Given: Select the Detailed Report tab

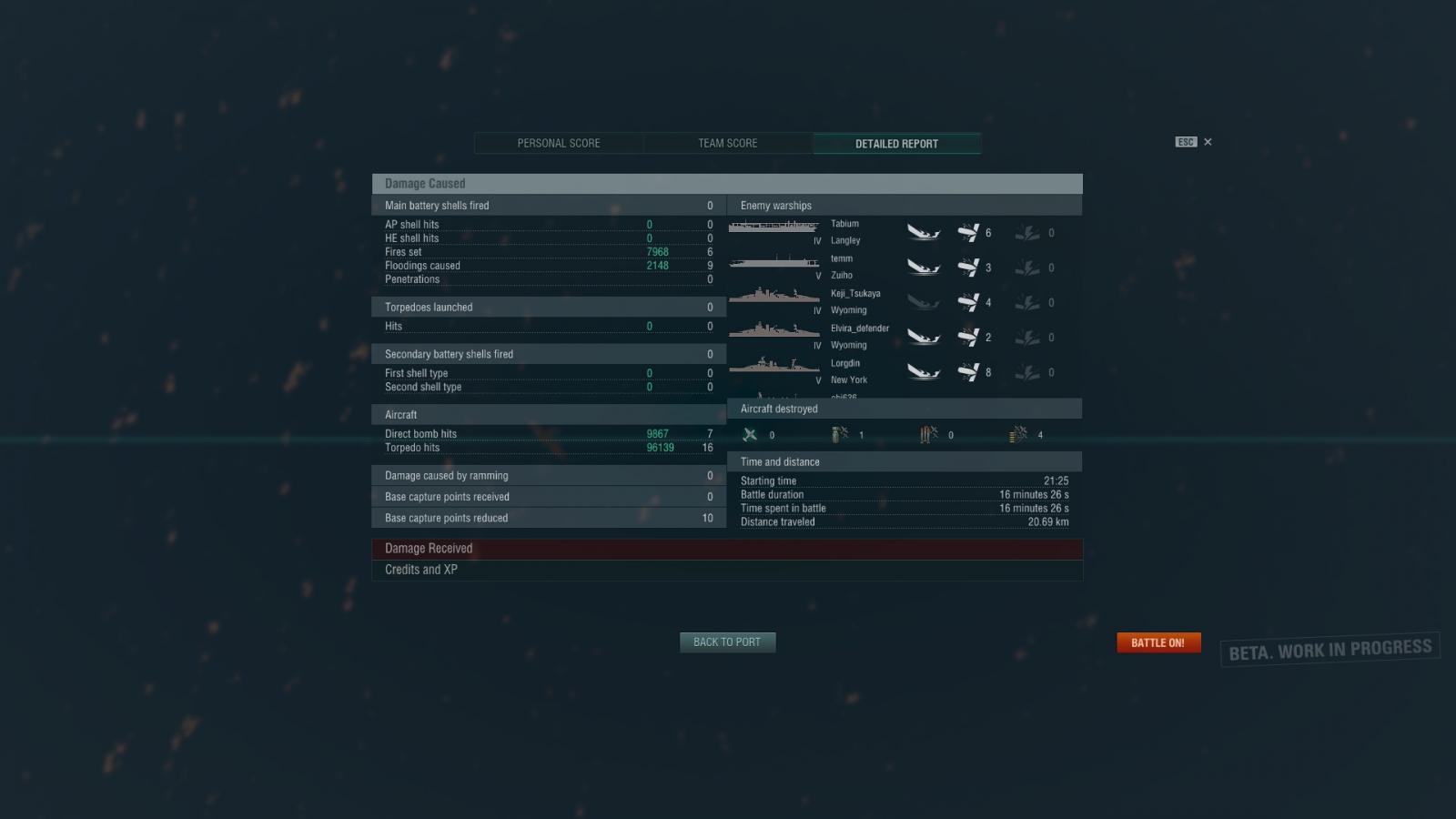Looking at the screenshot, I should click(x=896, y=144).
